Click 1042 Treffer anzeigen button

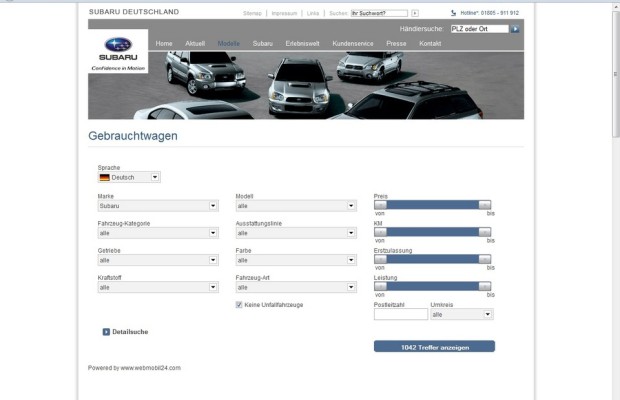pyautogui.click(x=434, y=347)
